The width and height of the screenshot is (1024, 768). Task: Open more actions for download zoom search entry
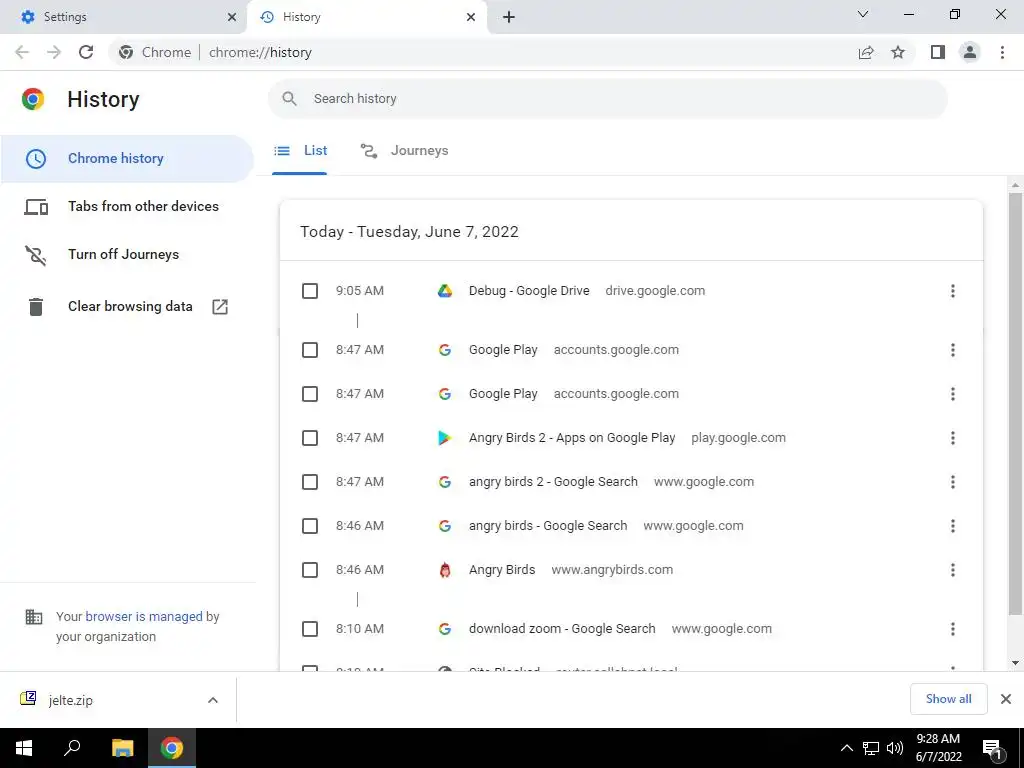(953, 629)
